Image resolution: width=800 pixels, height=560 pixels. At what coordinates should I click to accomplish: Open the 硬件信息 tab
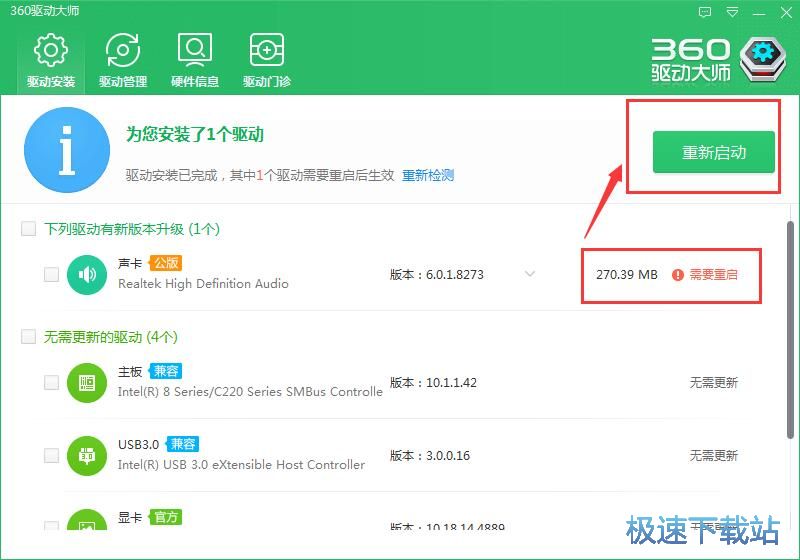195,60
